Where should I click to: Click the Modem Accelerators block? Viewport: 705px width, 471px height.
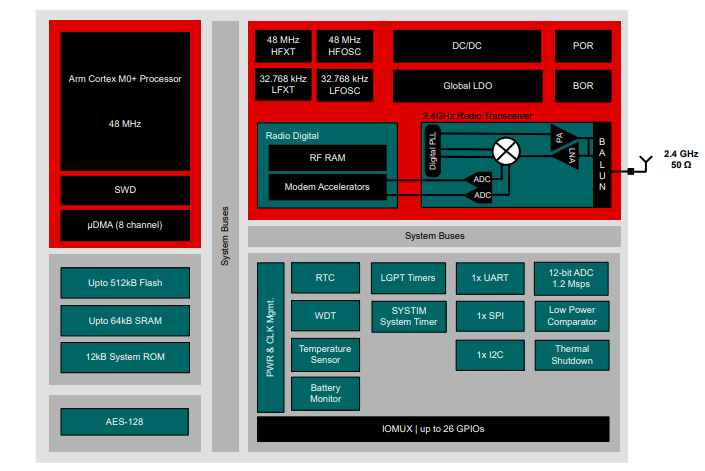click(x=327, y=187)
